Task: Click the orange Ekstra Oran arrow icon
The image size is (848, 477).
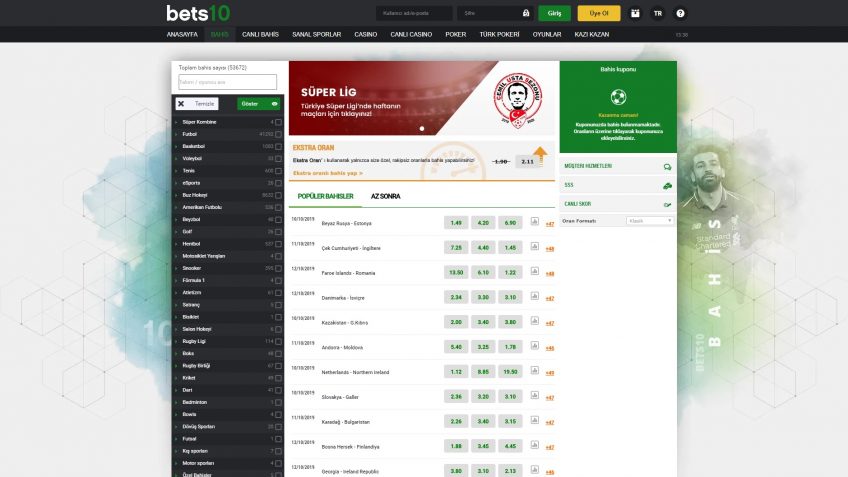Action: coord(540,155)
